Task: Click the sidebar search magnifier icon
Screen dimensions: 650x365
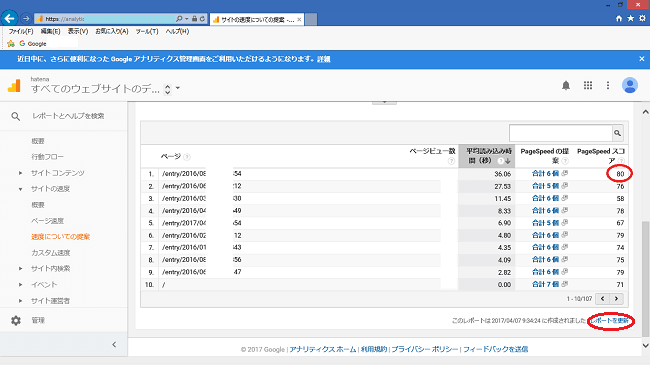Action: coord(15,117)
